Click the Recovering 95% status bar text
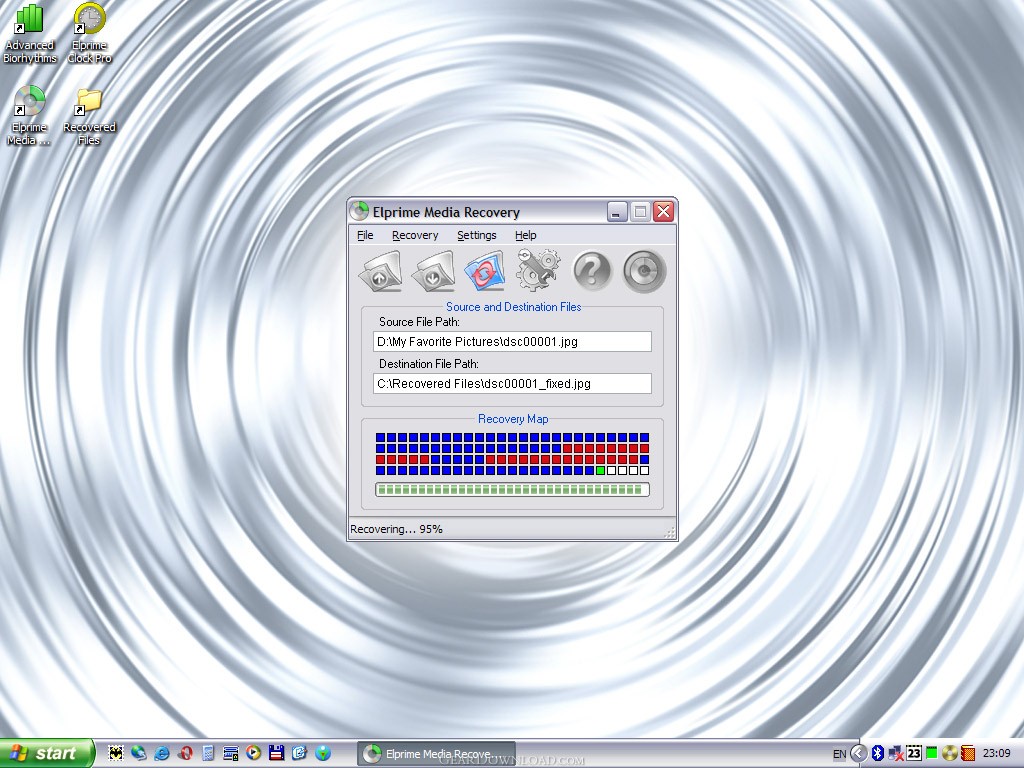The width and height of the screenshot is (1024, 768). (396, 529)
